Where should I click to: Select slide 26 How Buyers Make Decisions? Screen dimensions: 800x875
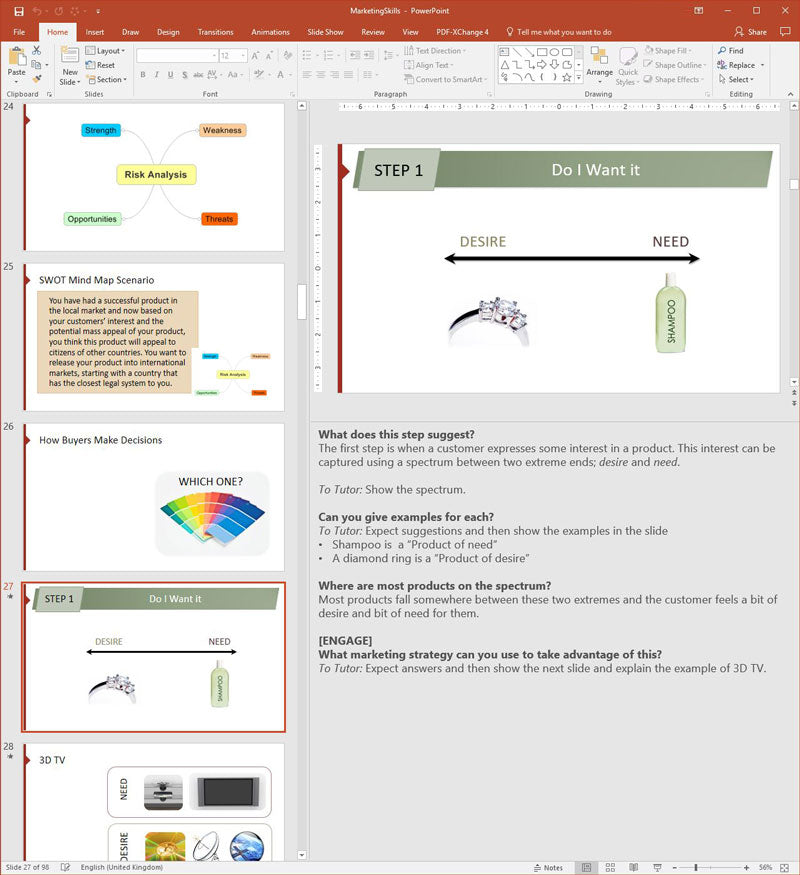pyautogui.click(x=154, y=497)
